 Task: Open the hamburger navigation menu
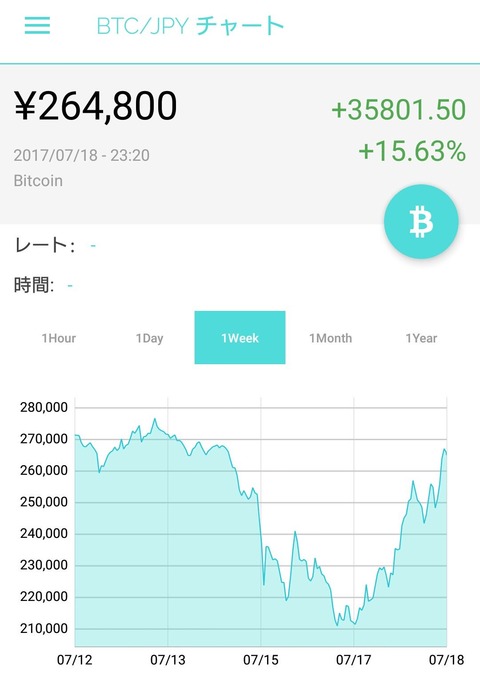point(37,26)
